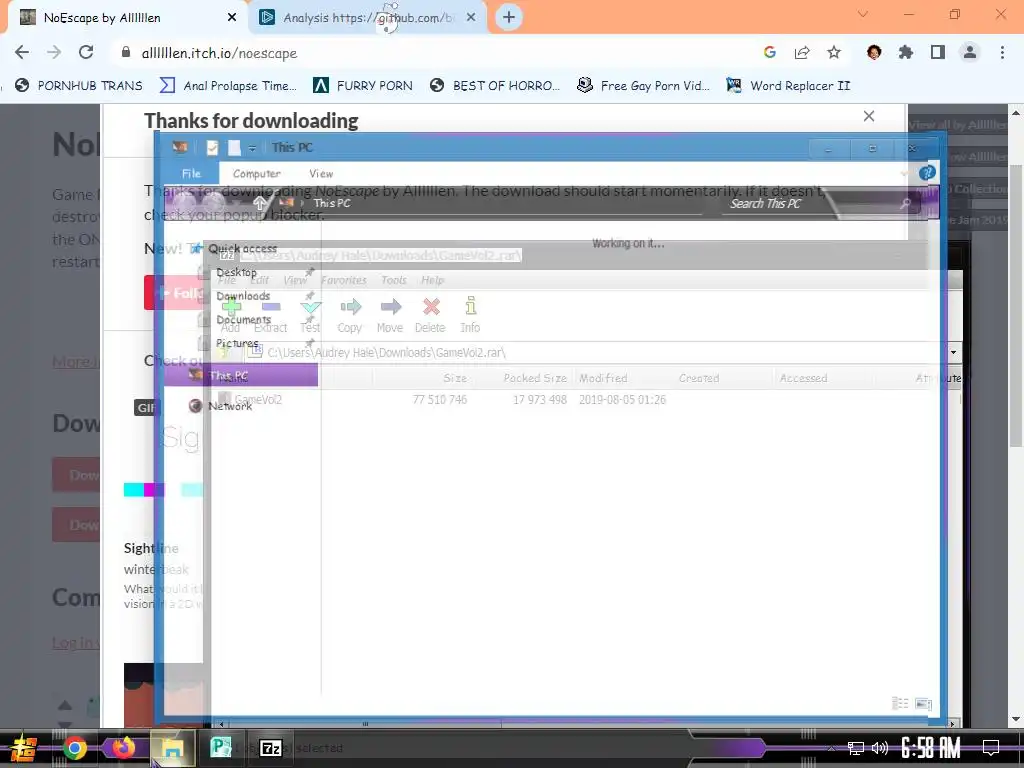Open BEST OF HORRO... bookmark
Image resolution: width=1024 pixels, height=768 pixels.
(x=496, y=86)
